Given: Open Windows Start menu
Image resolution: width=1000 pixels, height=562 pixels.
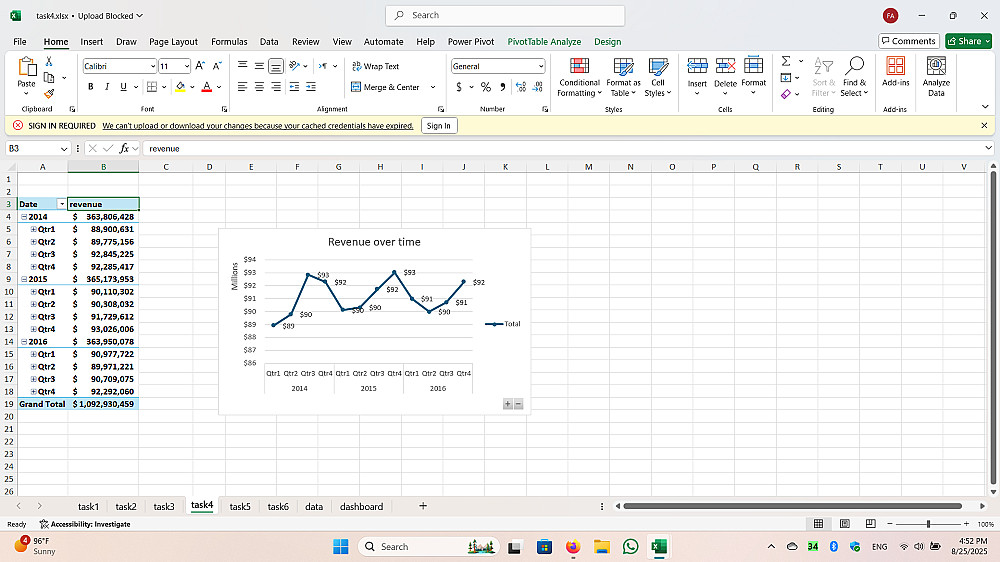Looking at the screenshot, I should click(341, 547).
